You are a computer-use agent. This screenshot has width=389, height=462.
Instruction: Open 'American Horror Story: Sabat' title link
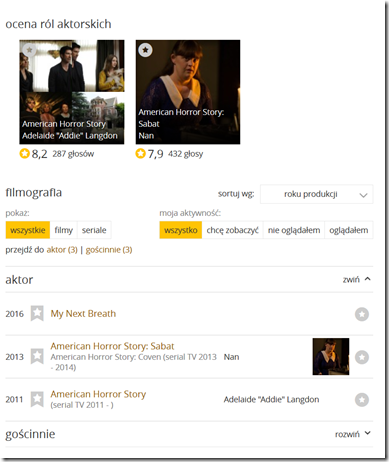point(112,346)
